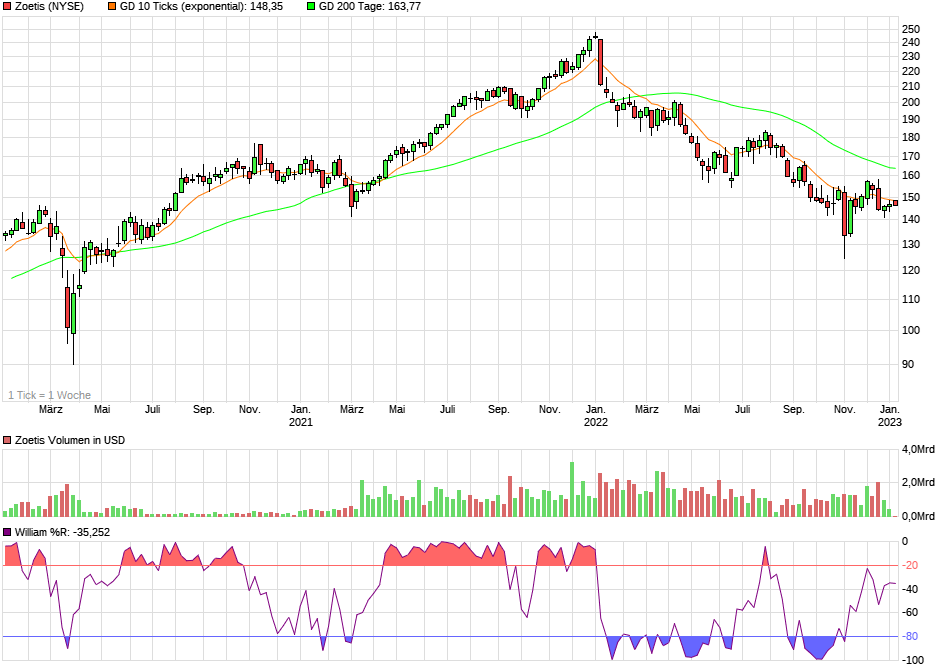Screen dimensions: 940x670
Task: Select the purple William %R indicator square
Action: [8, 533]
